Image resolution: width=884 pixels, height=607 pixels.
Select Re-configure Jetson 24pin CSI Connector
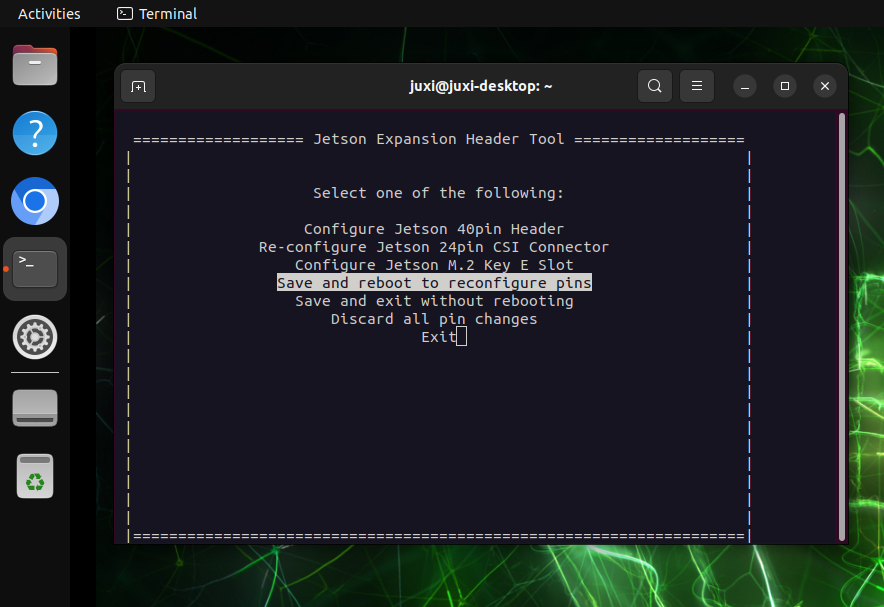tap(434, 247)
